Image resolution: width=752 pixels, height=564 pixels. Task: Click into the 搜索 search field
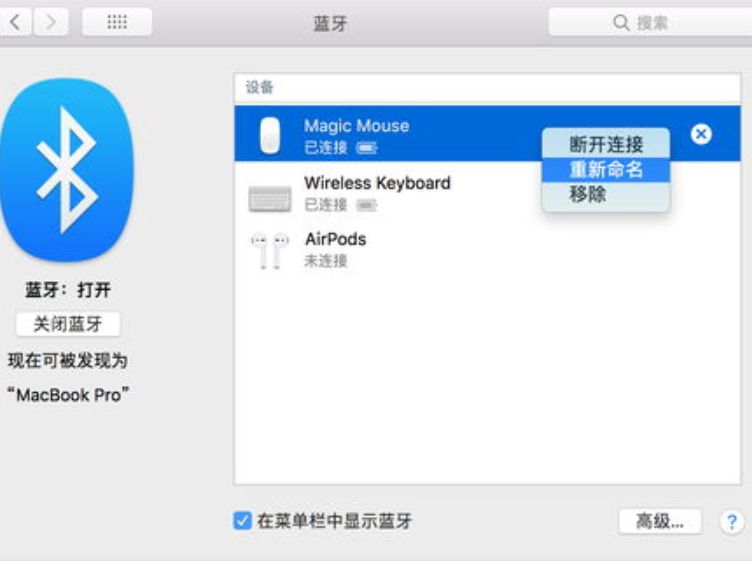pyautogui.click(x=650, y=22)
